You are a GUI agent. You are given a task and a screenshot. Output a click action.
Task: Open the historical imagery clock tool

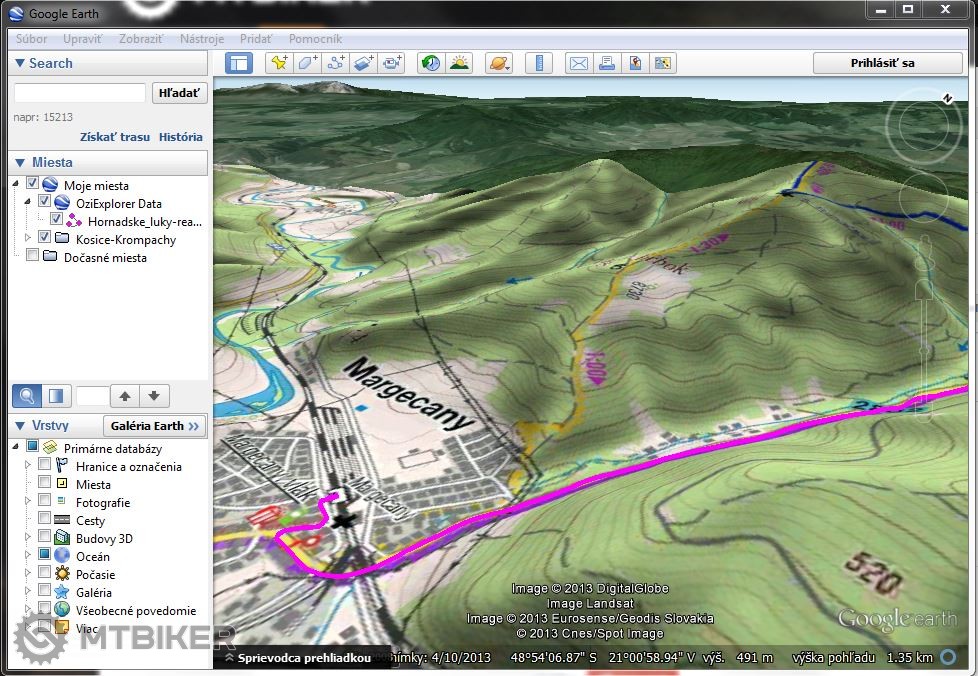point(430,63)
